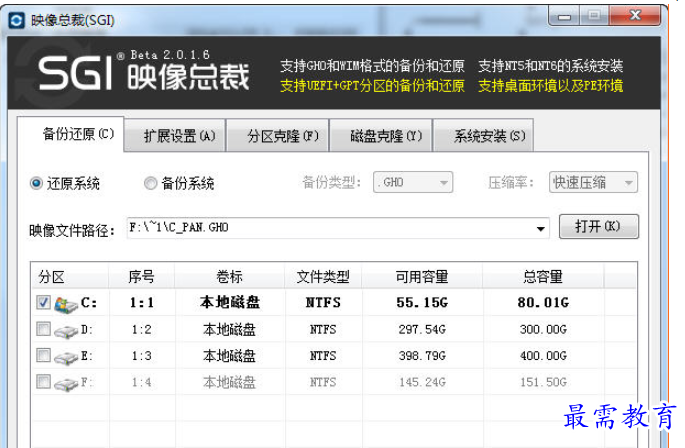Click the 文件类型 column header

pyautogui.click(x=323, y=277)
